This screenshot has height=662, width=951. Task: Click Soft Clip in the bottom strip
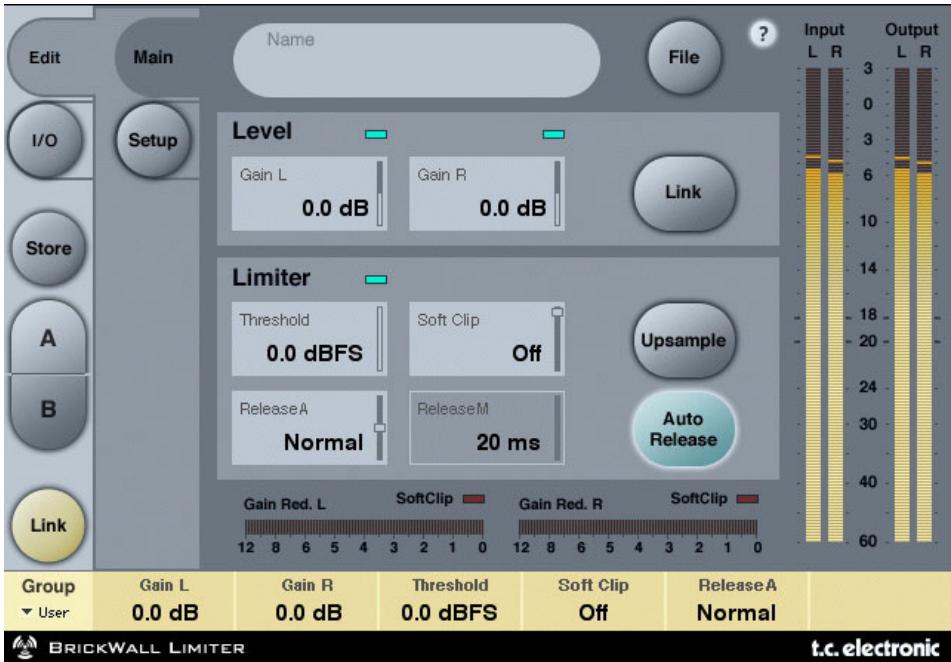[x=593, y=600]
